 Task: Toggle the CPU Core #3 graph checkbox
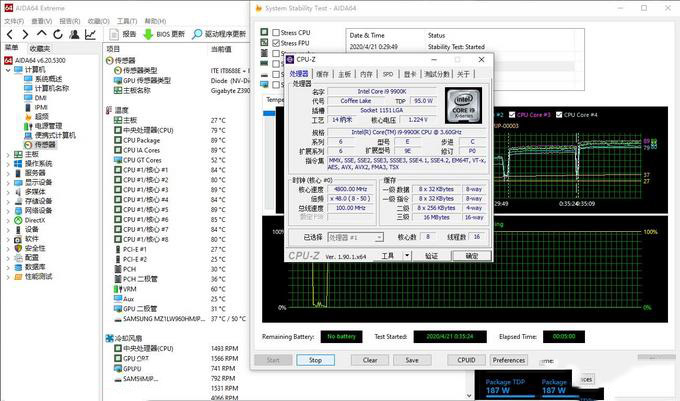512,115
